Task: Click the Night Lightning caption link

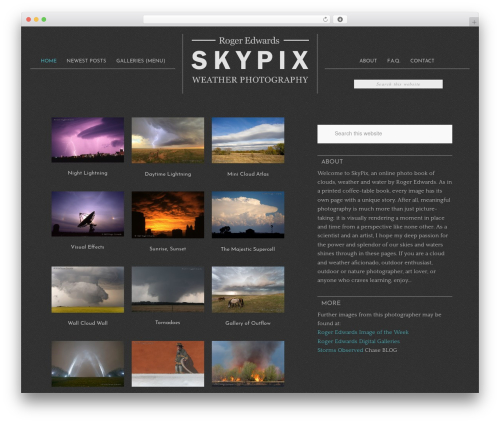Action: pyautogui.click(x=88, y=173)
